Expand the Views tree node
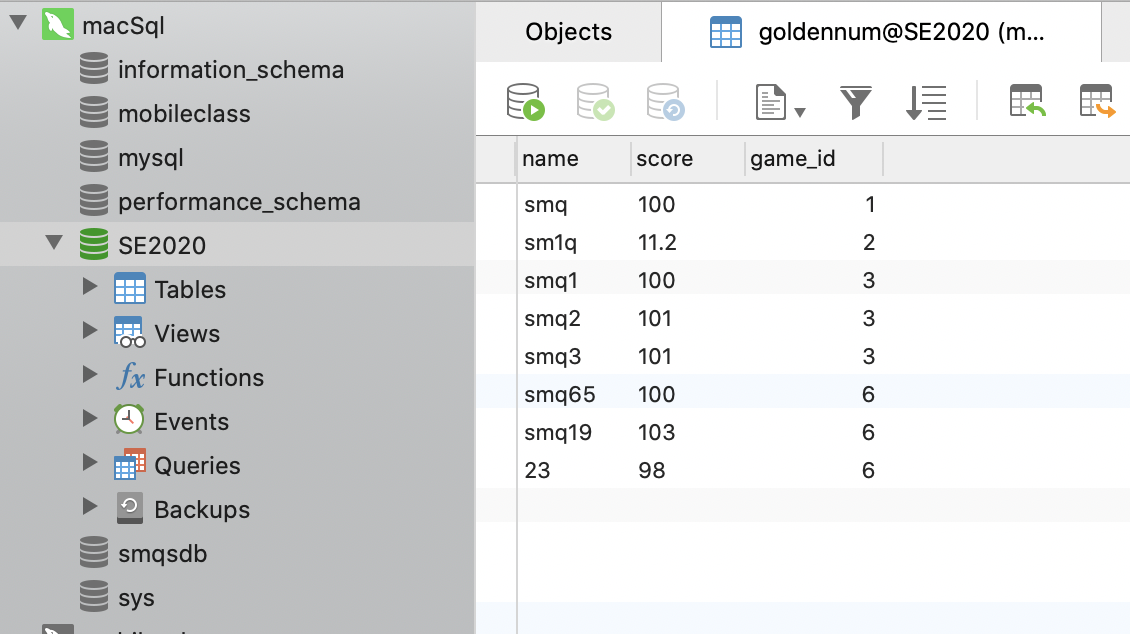The width and height of the screenshot is (1130, 634). click(91, 333)
